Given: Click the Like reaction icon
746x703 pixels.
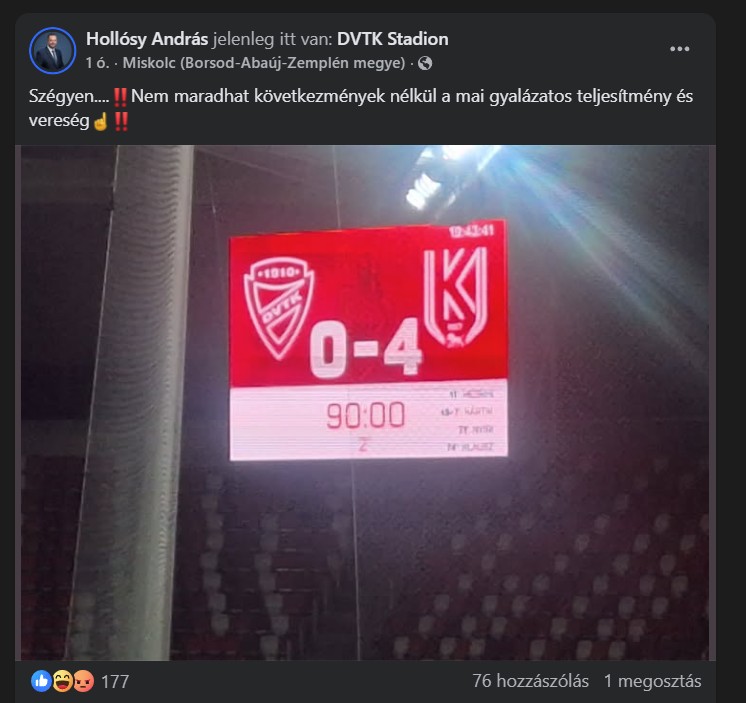Looking at the screenshot, I should point(41,681).
